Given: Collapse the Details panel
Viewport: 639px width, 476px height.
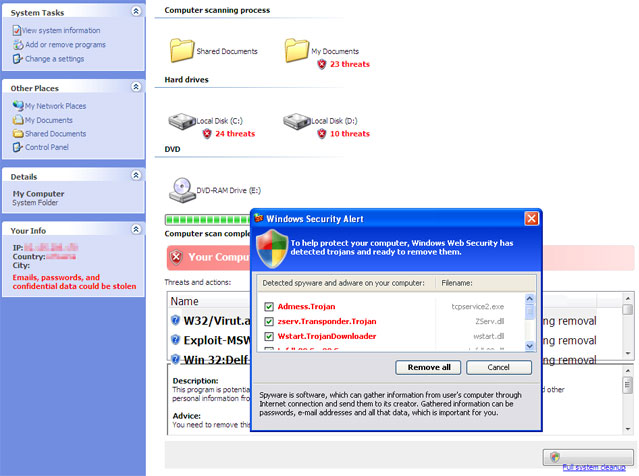Looking at the screenshot, I should [x=136, y=175].
